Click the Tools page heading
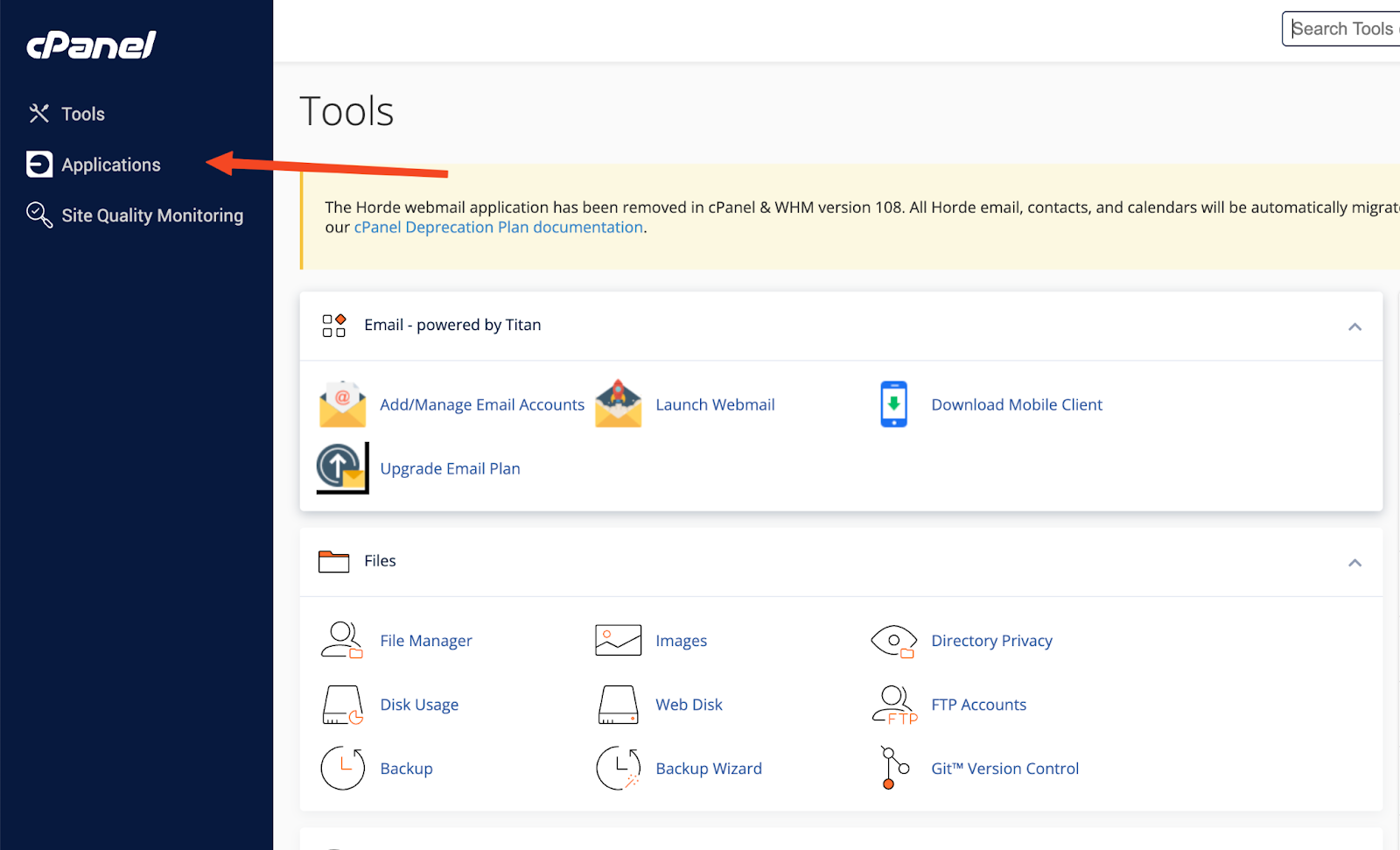Screen dimensions: 1400x850 point(346,111)
